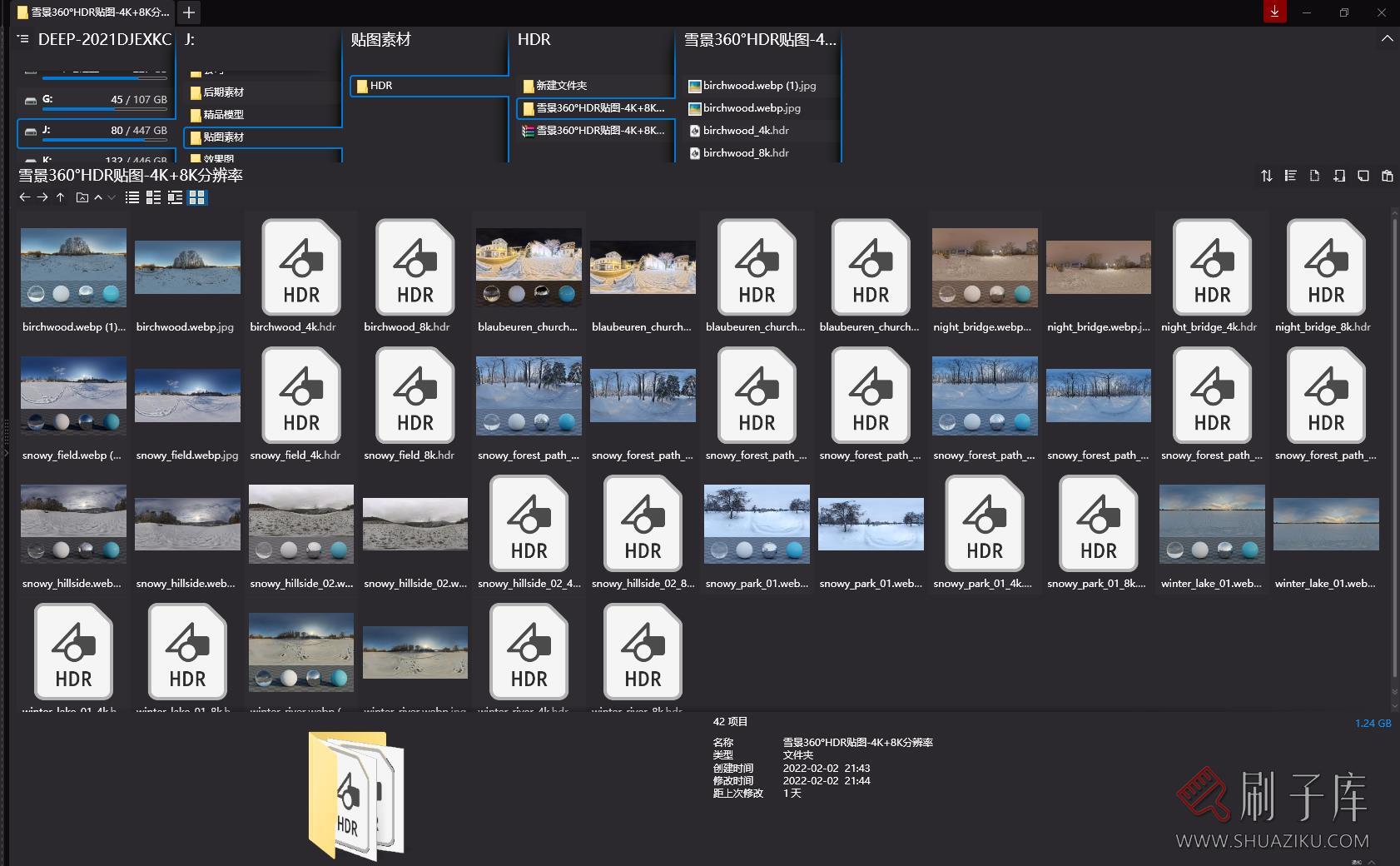Image resolution: width=1400 pixels, height=866 pixels.
Task: Collapse the top navigation pane chevron
Action: coord(1387,38)
